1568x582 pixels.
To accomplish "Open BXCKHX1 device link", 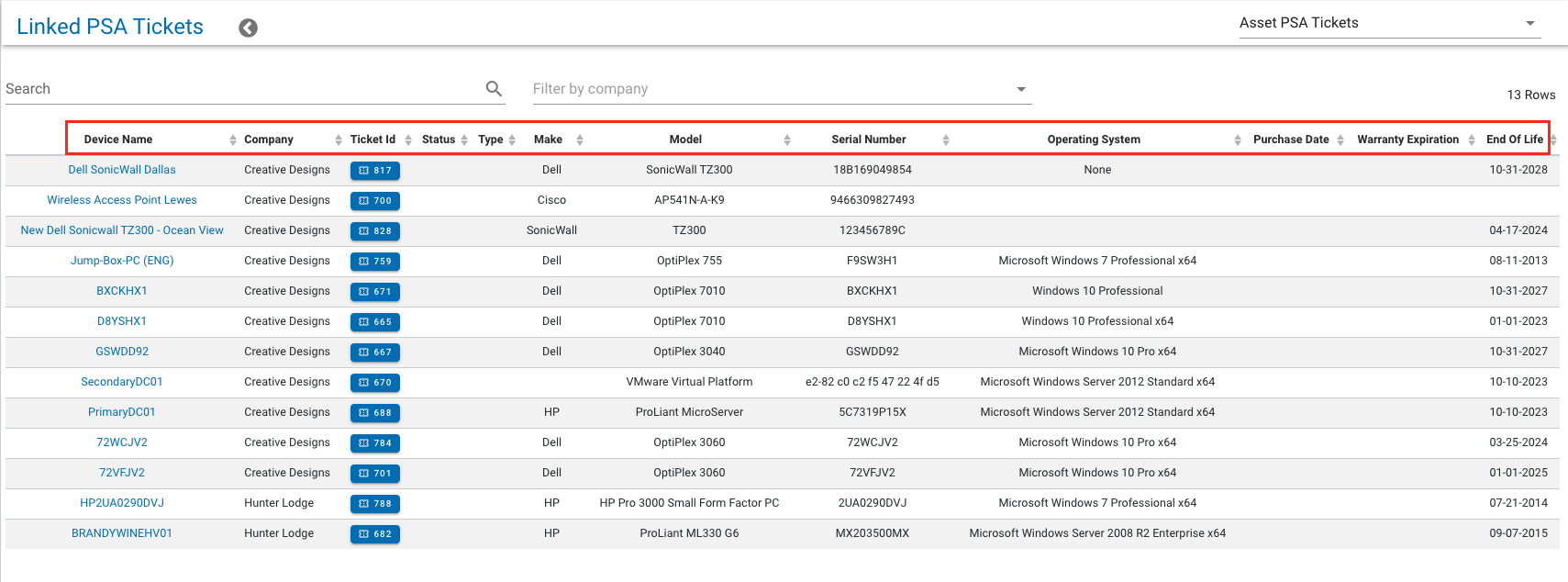I will [x=122, y=291].
